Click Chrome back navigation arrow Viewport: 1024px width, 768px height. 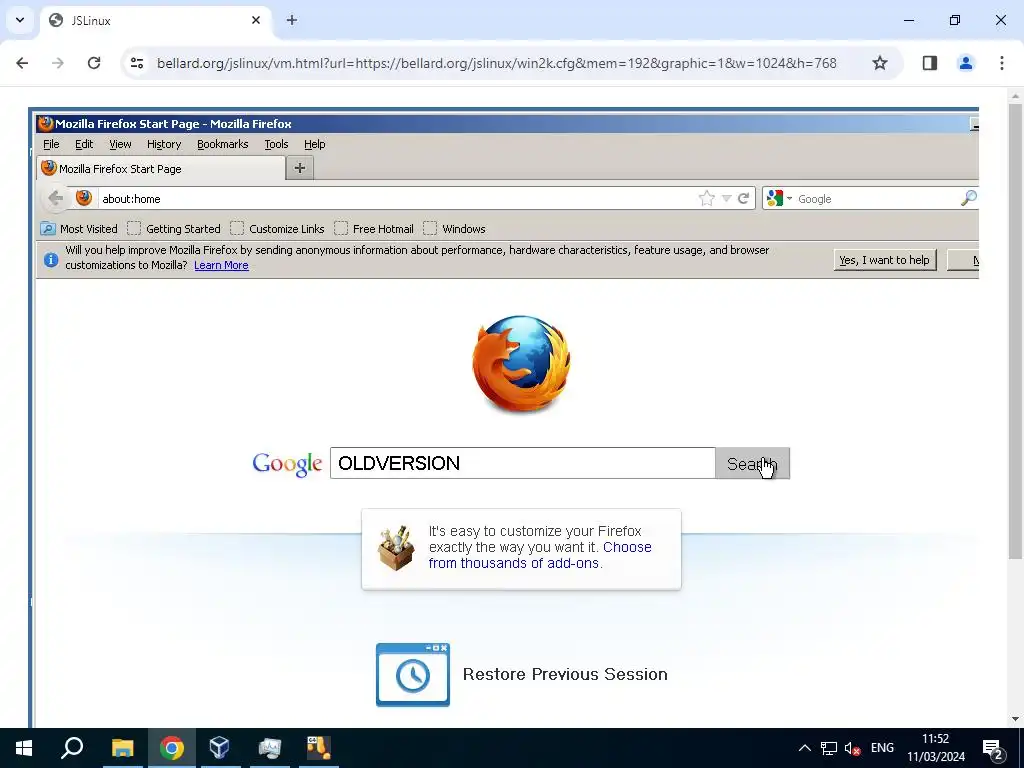(x=22, y=63)
